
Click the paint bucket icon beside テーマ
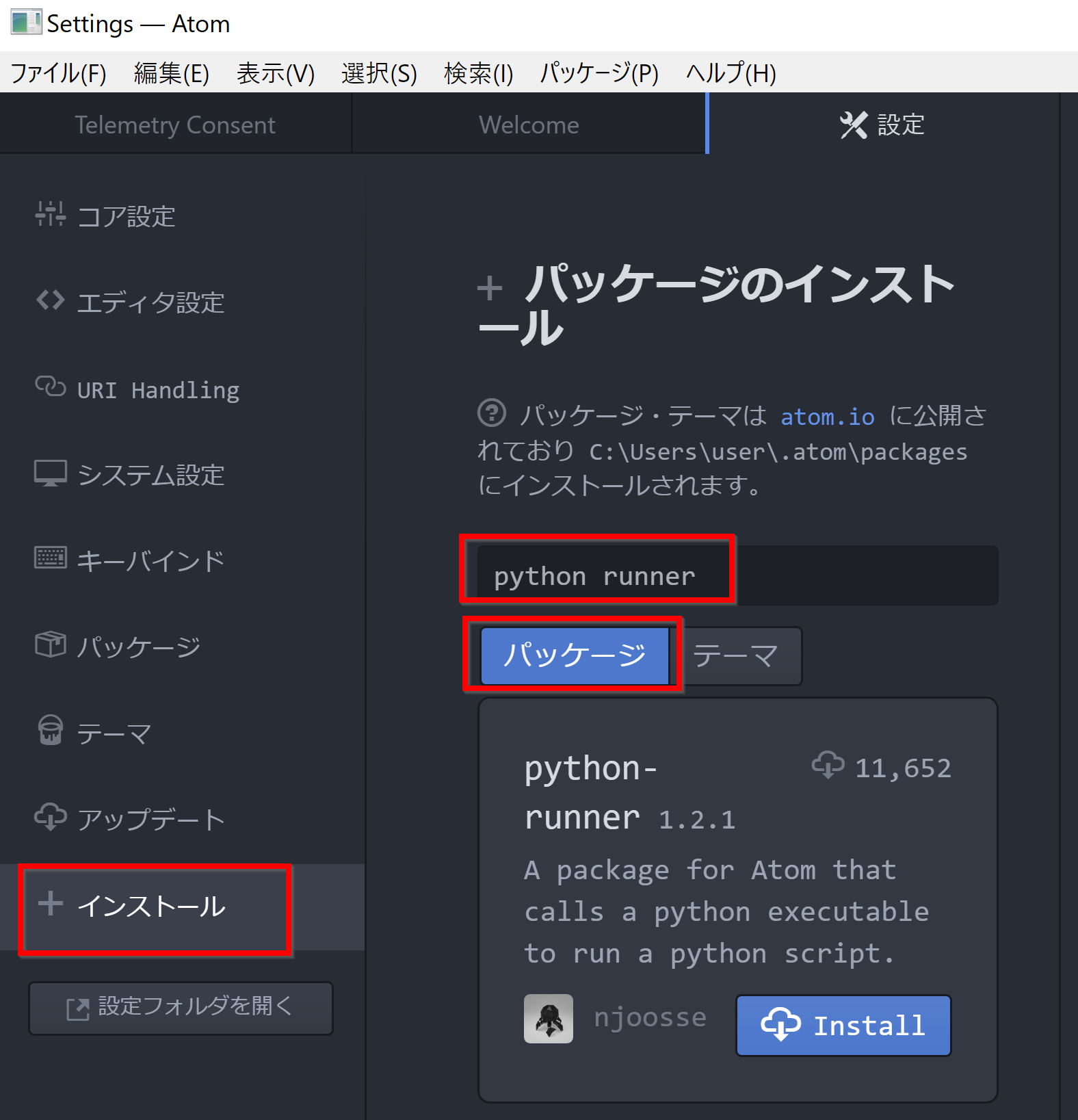[51, 730]
